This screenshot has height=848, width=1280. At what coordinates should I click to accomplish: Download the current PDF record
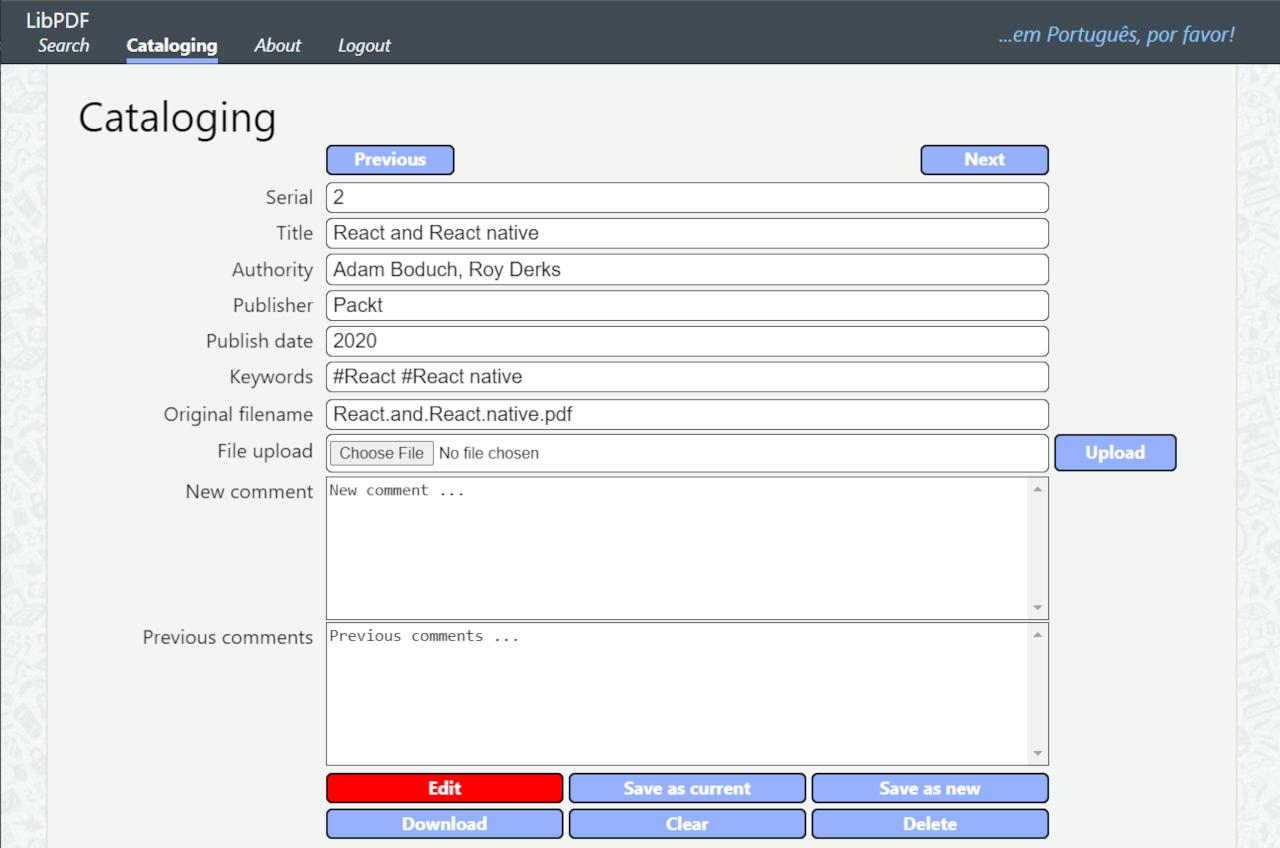pos(444,824)
